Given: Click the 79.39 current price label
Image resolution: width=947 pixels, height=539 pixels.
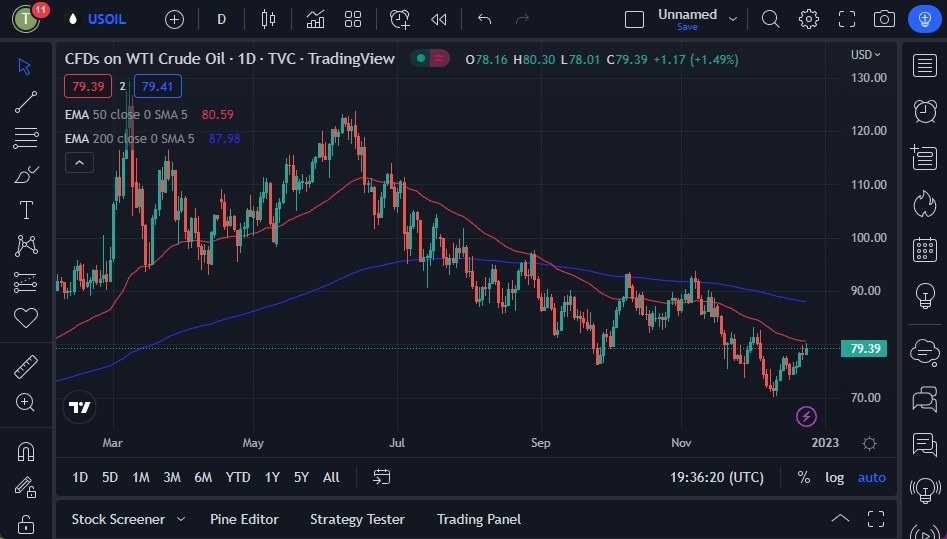Looking at the screenshot, I should click(x=864, y=348).
